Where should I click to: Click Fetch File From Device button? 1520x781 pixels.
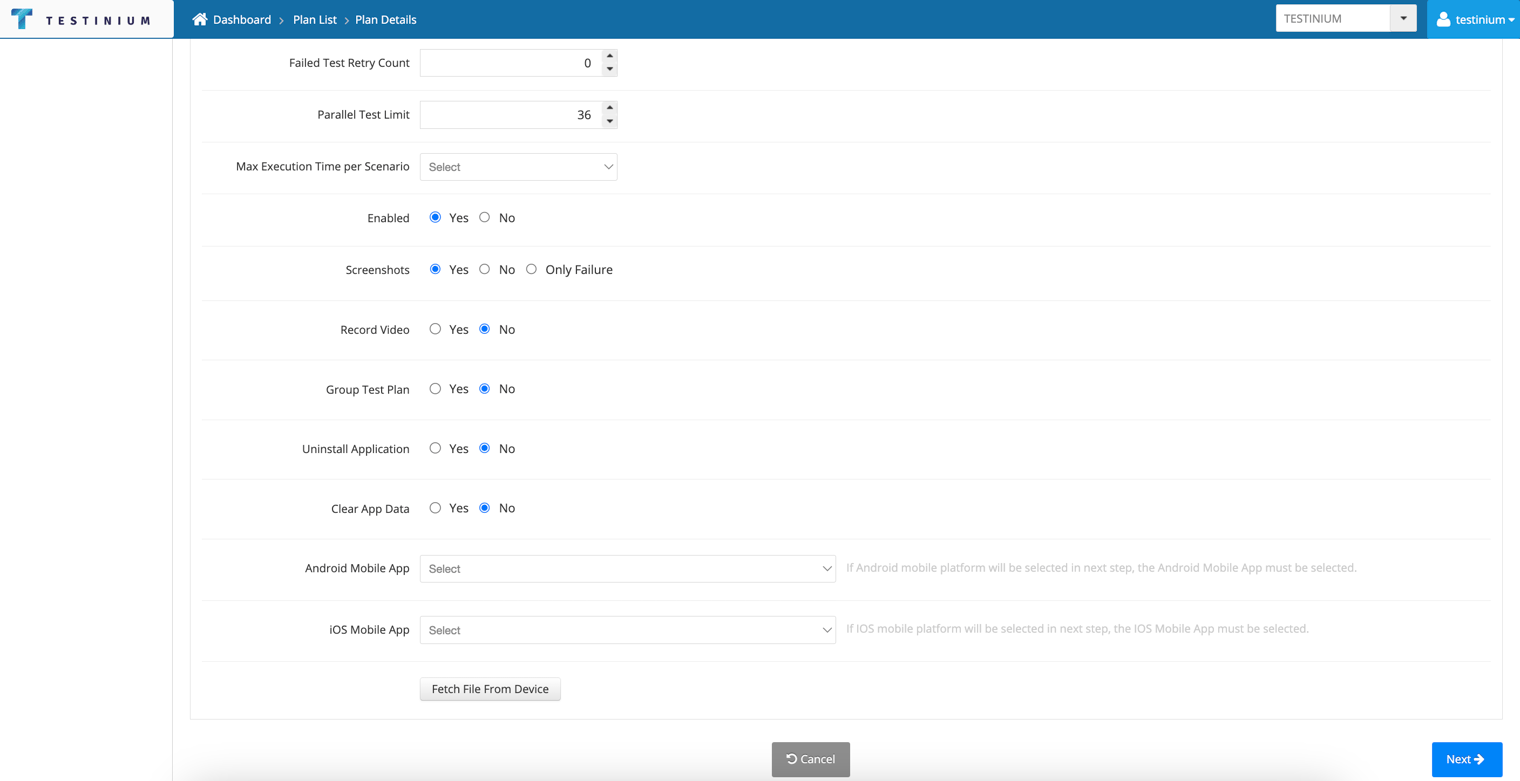point(490,689)
